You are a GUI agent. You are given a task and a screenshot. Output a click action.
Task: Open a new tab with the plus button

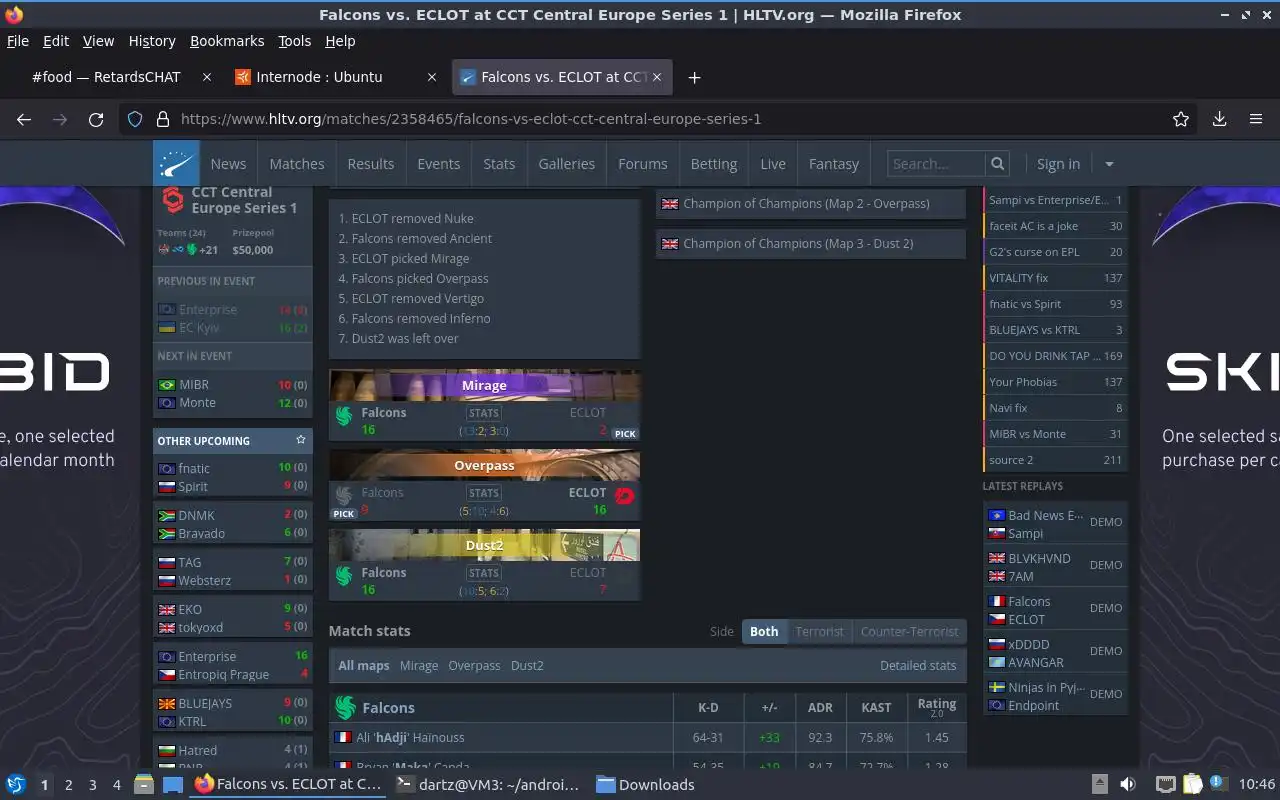click(x=694, y=77)
